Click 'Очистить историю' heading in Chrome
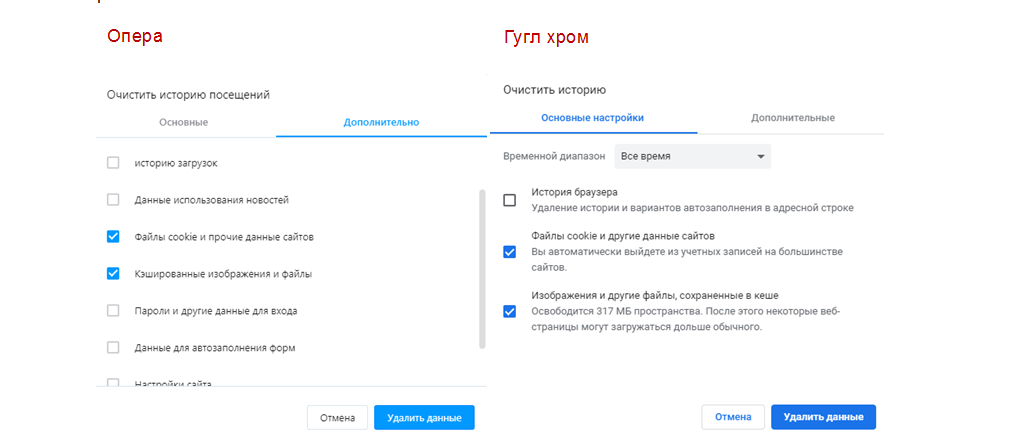 pyautogui.click(x=554, y=90)
